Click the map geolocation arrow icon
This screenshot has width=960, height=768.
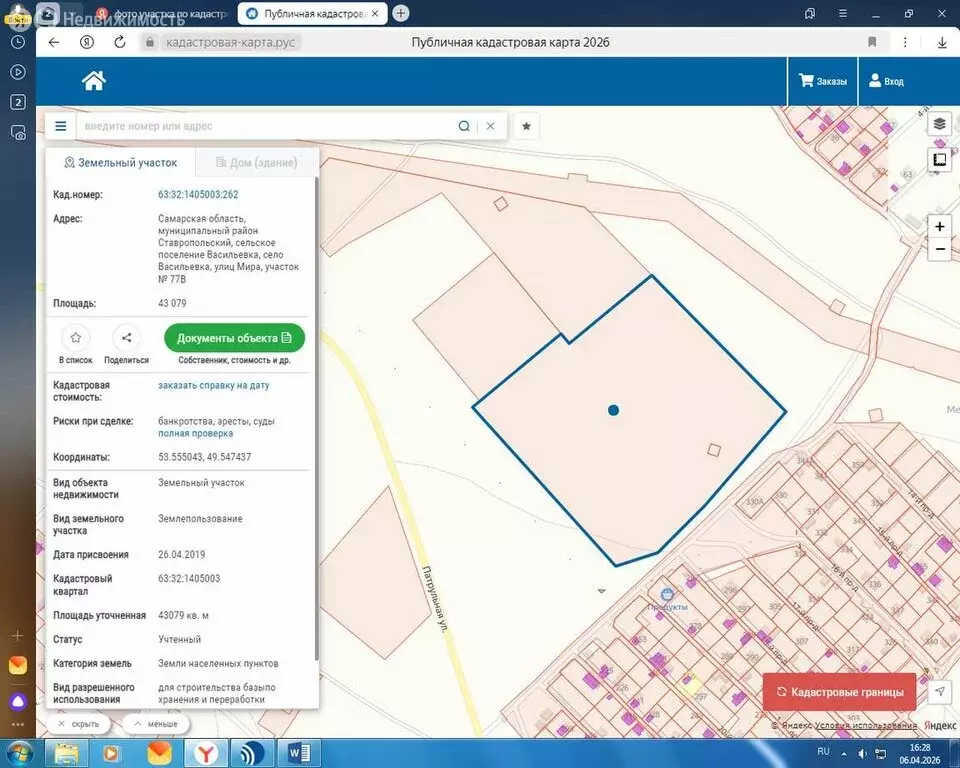pos(939,692)
